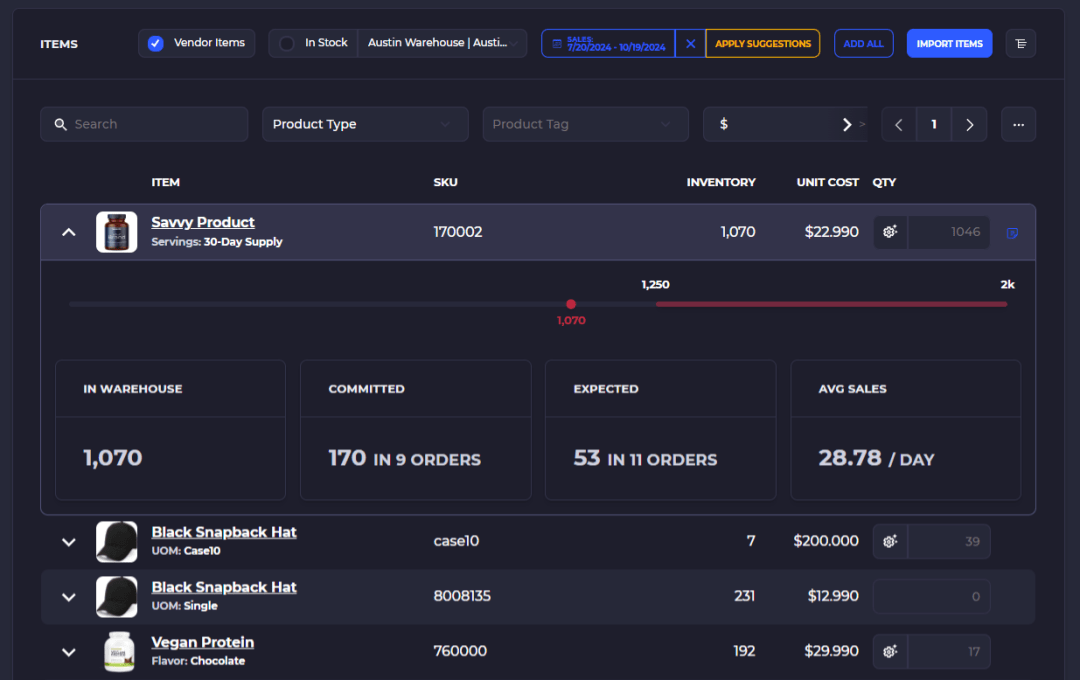Collapse the Savvy Product row
The width and height of the screenshot is (1080, 680).
pyautogui.click(x=69, y=232)
